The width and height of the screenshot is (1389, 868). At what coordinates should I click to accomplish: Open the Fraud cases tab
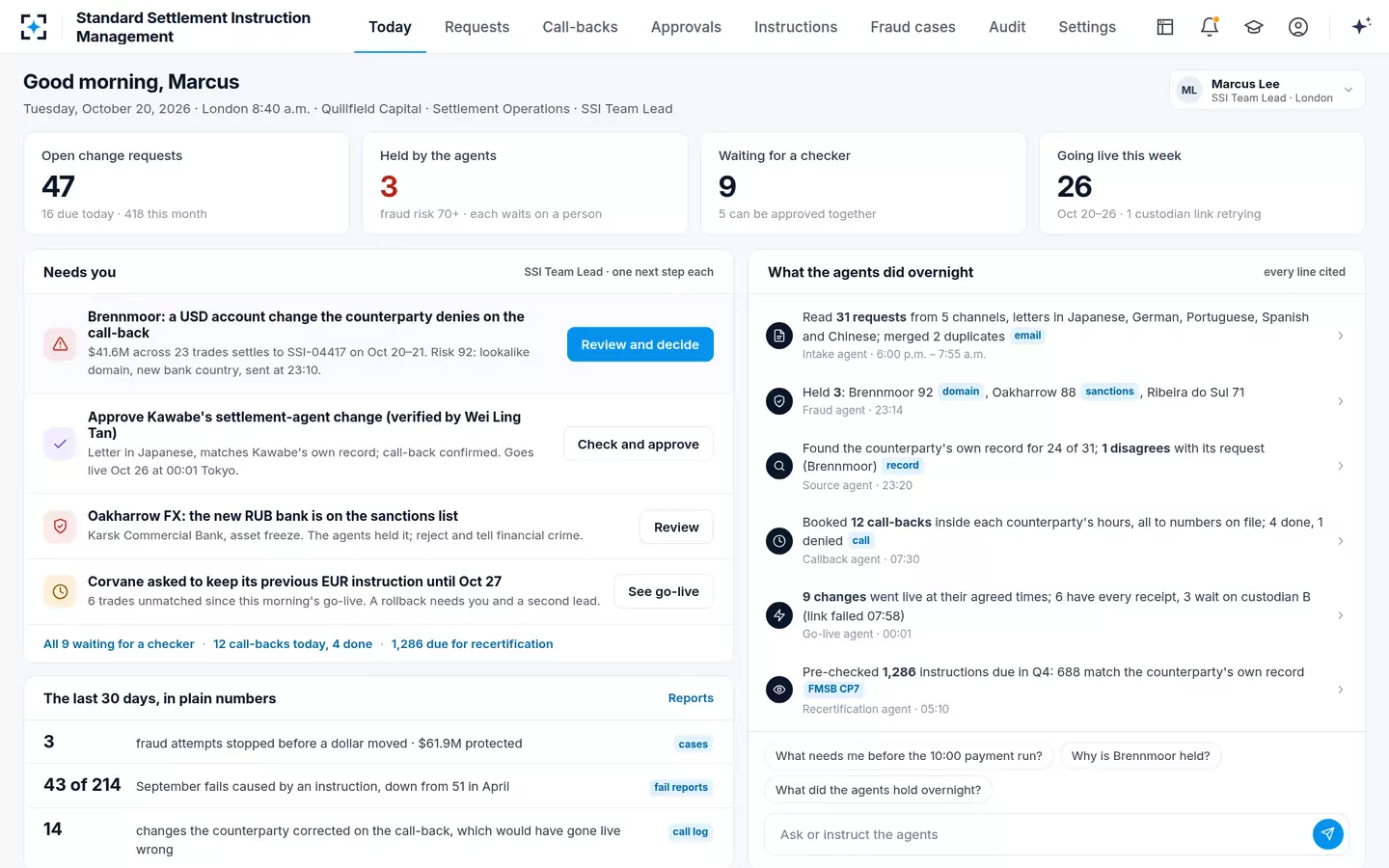coord(912,27)
